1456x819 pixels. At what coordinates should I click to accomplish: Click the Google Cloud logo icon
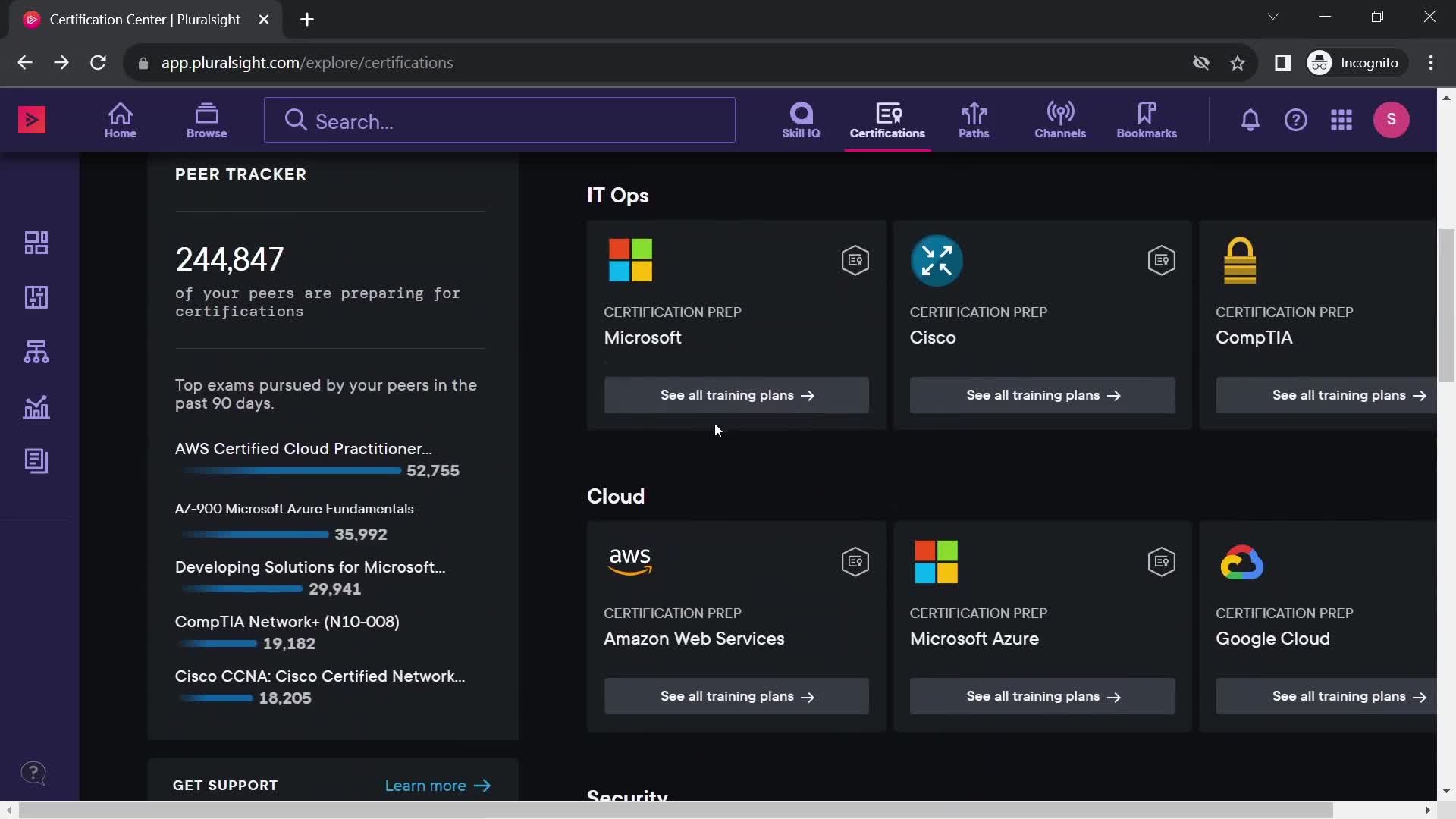coord(1241,562)
